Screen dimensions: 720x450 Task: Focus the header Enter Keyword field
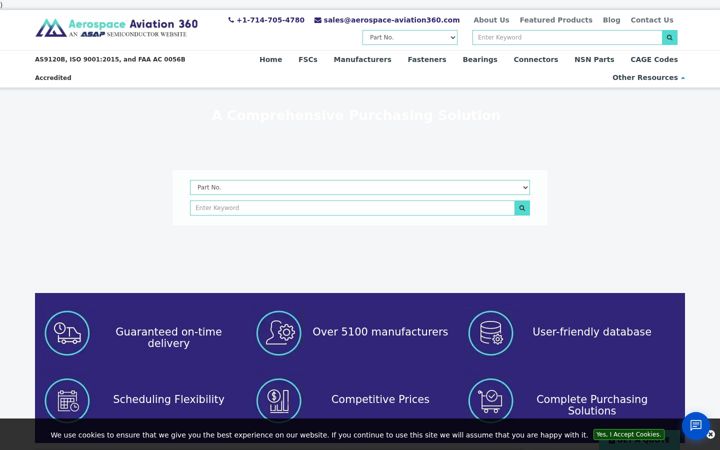[x=567, y=38]
